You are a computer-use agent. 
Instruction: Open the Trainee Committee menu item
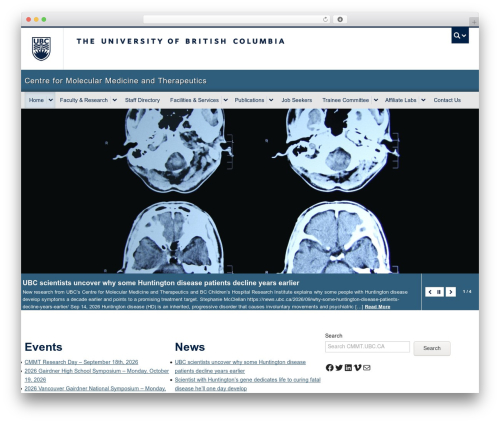click(x=345, y=100)
